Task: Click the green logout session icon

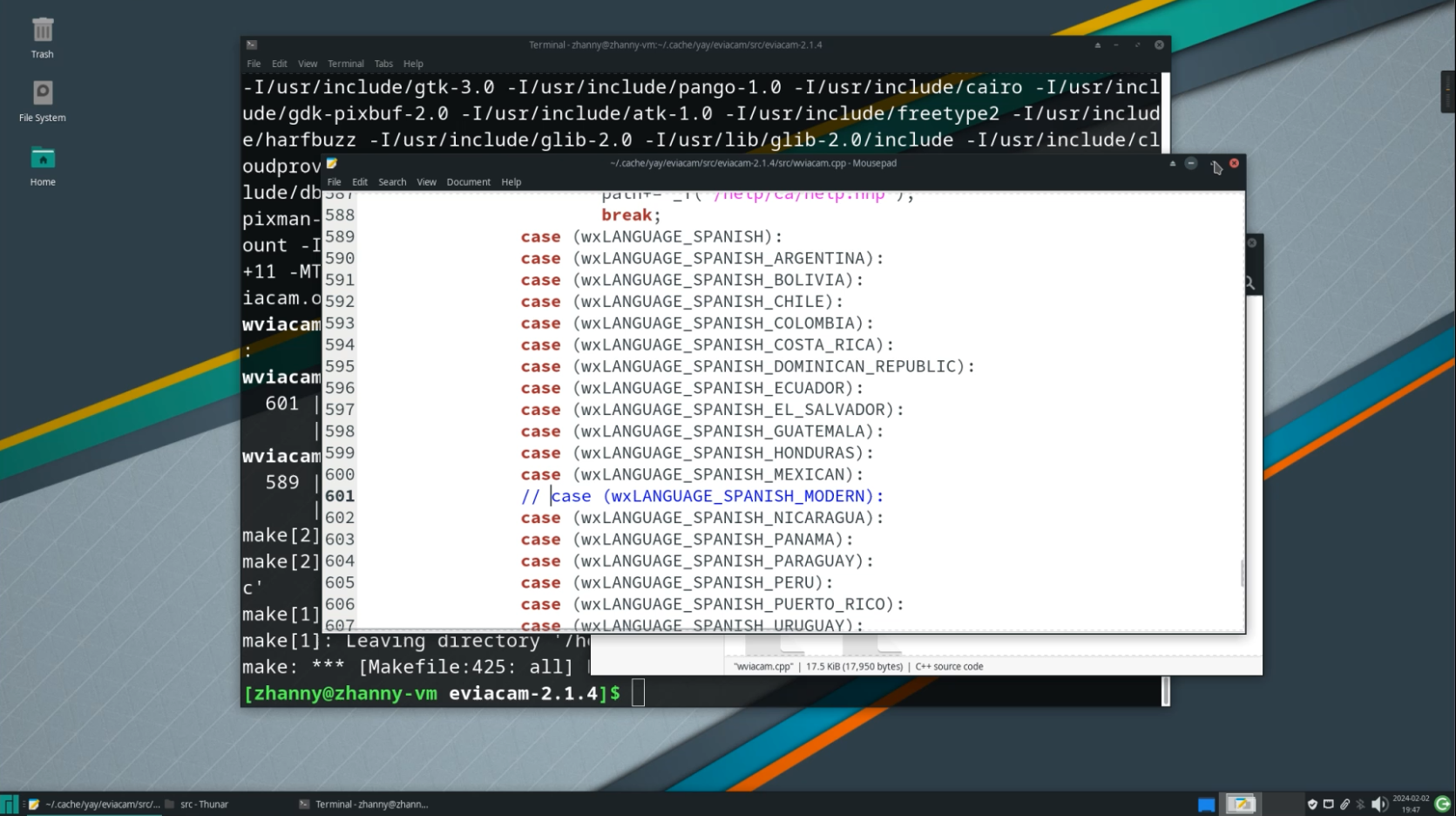Action: coord(1443,805)
